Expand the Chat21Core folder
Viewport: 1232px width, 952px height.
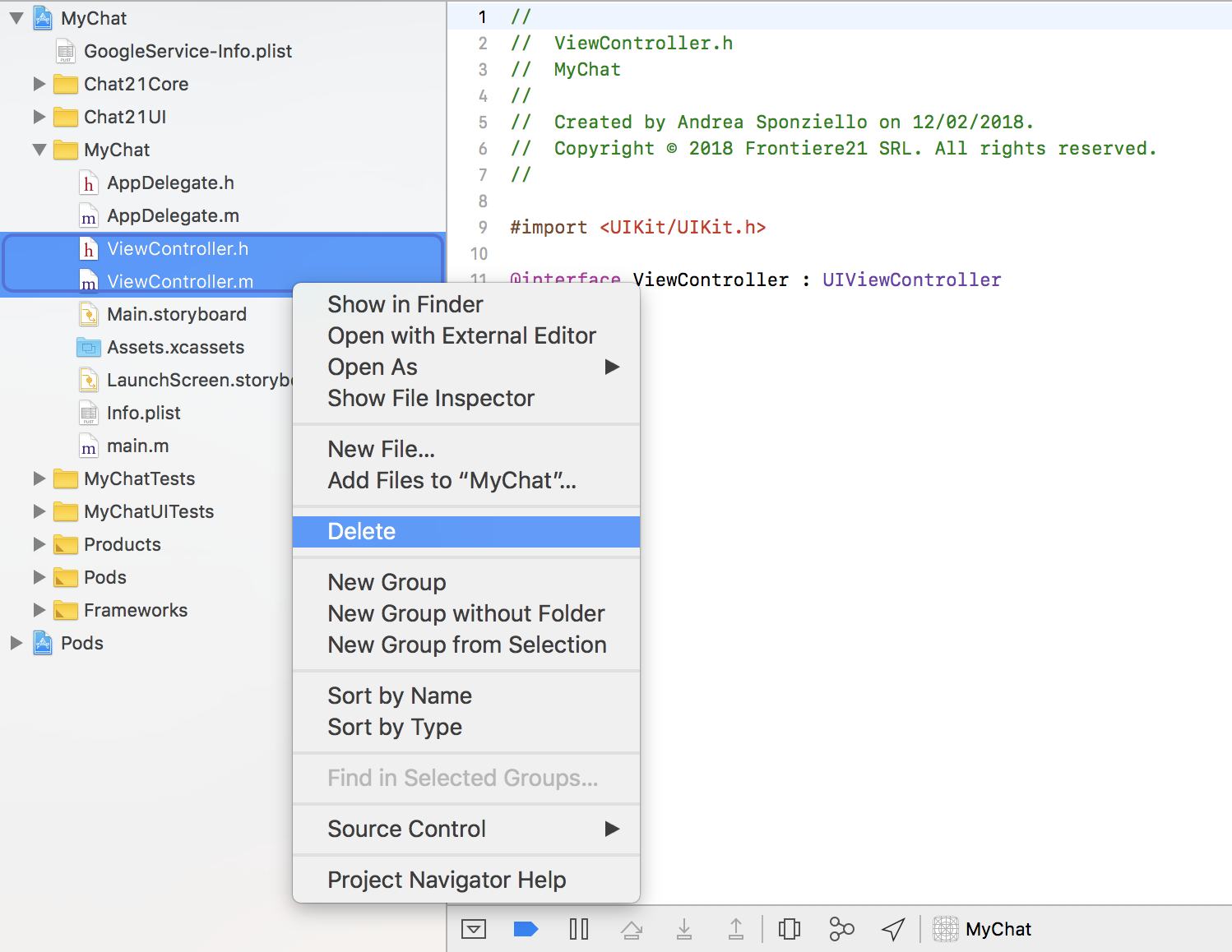click(x=39, y=84)
